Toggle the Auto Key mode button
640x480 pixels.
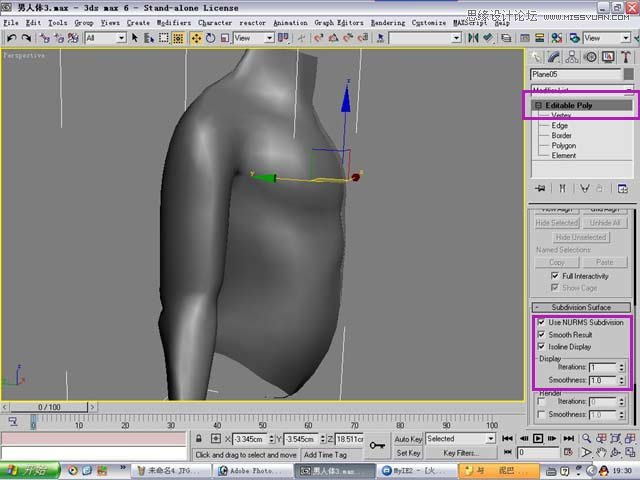click(x=408, y=439)
